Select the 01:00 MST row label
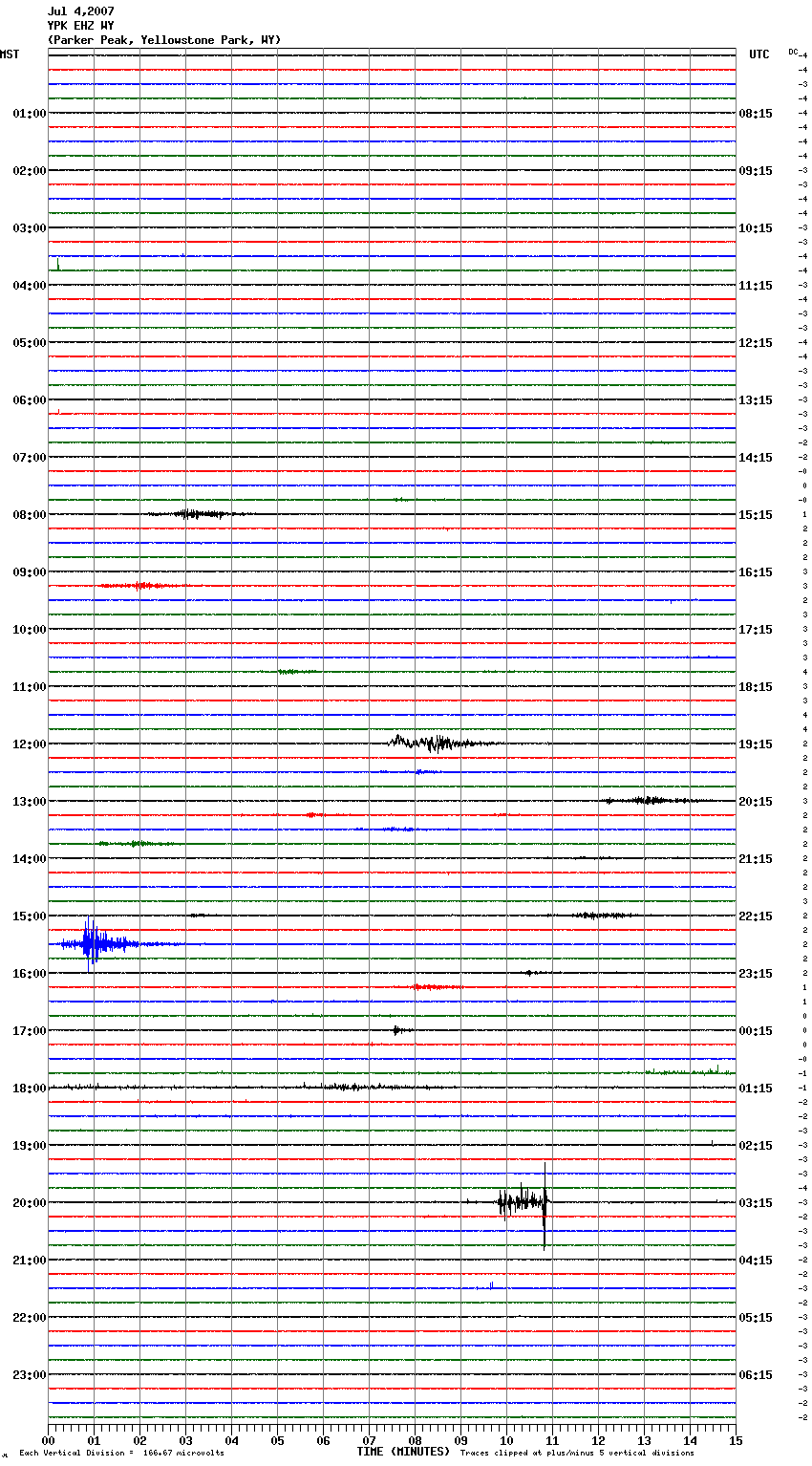The height and width of the screenshot is (1466, 812). pos(30,114)
